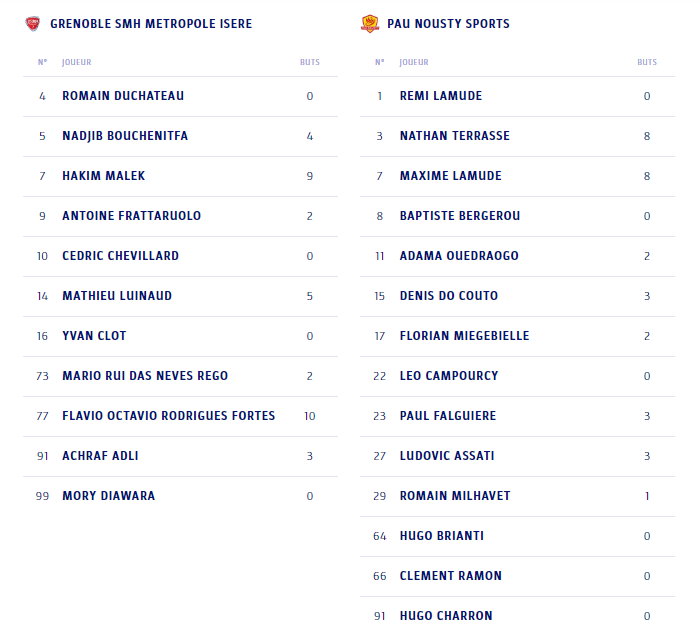Screen dimensions: 700x641
Task: Select Romain Milhavet row
Action: (517, 496)
